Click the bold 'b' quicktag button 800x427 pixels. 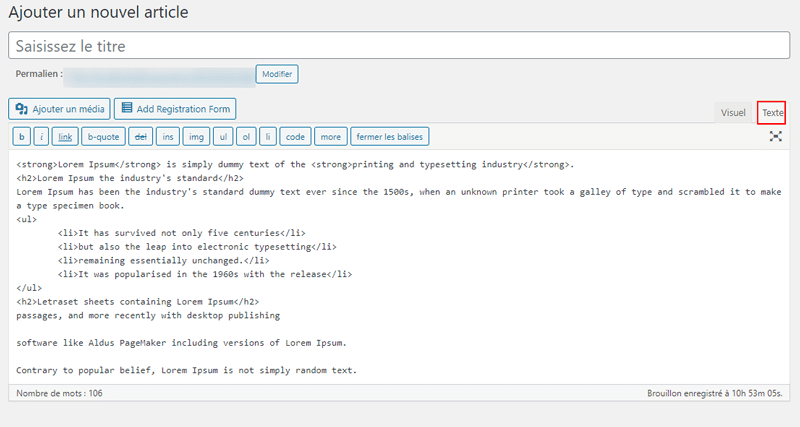point(21,136)
